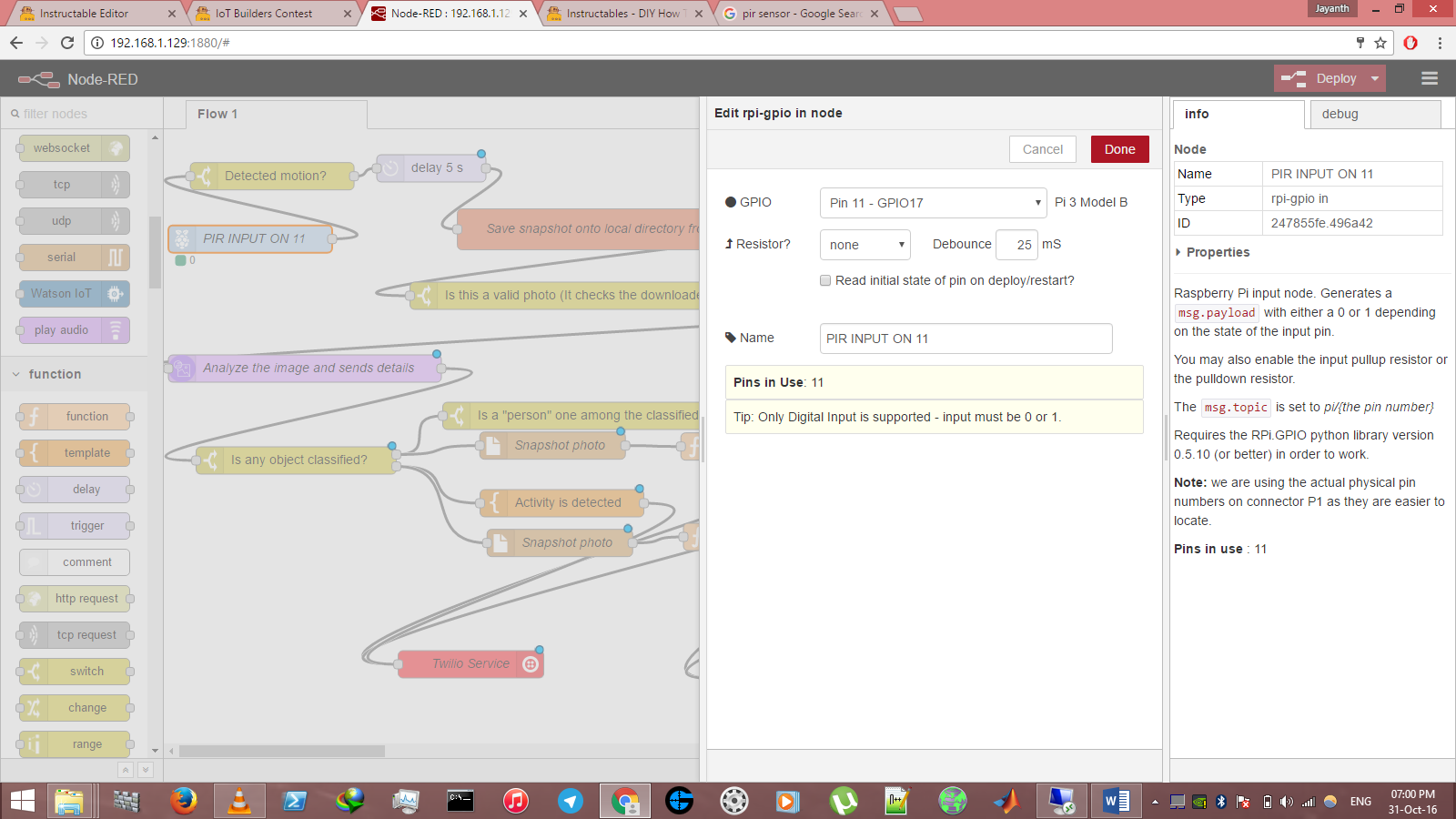1456x819 pixels.
Task: Switch to Instructables DIY How browser tab
Action: click(624, 14)
